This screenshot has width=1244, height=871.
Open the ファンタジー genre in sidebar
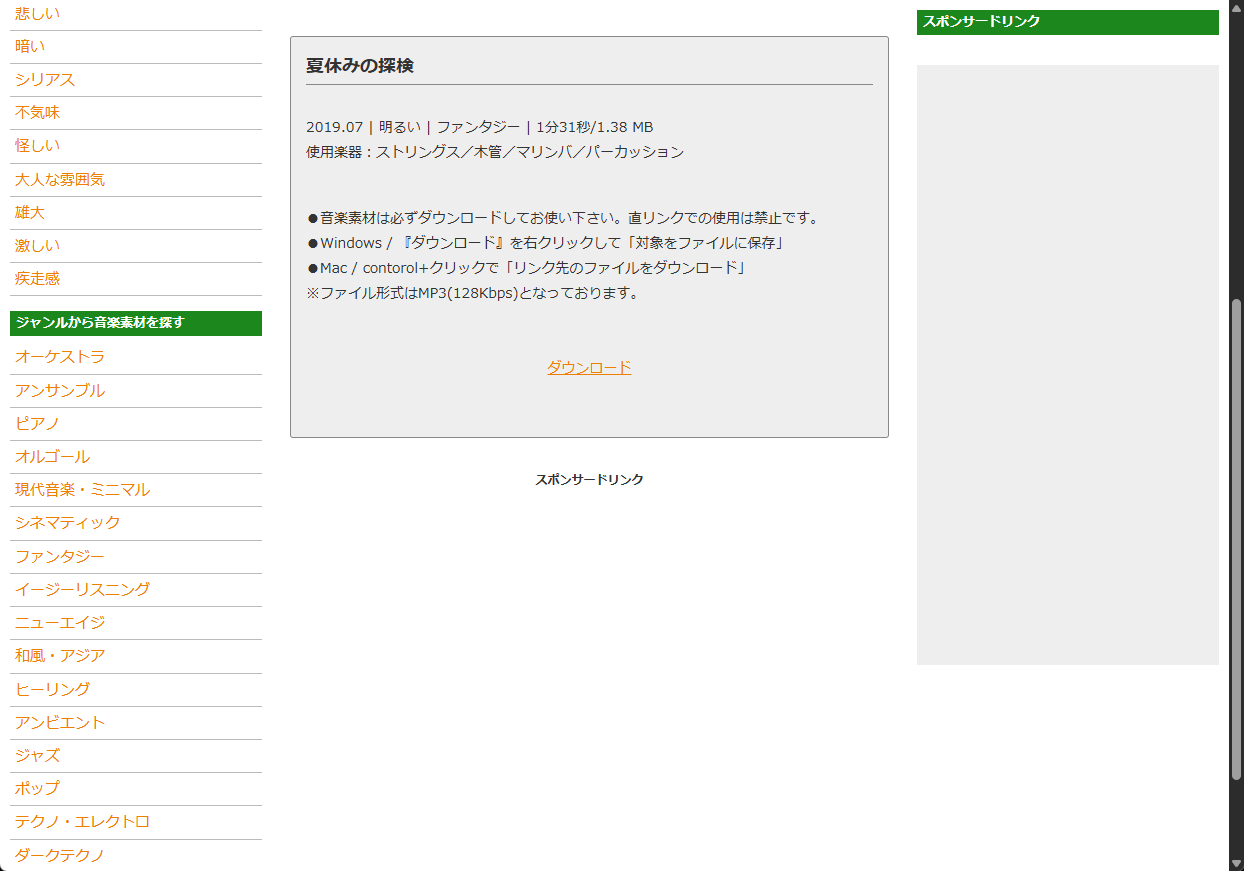coord(60,556)
